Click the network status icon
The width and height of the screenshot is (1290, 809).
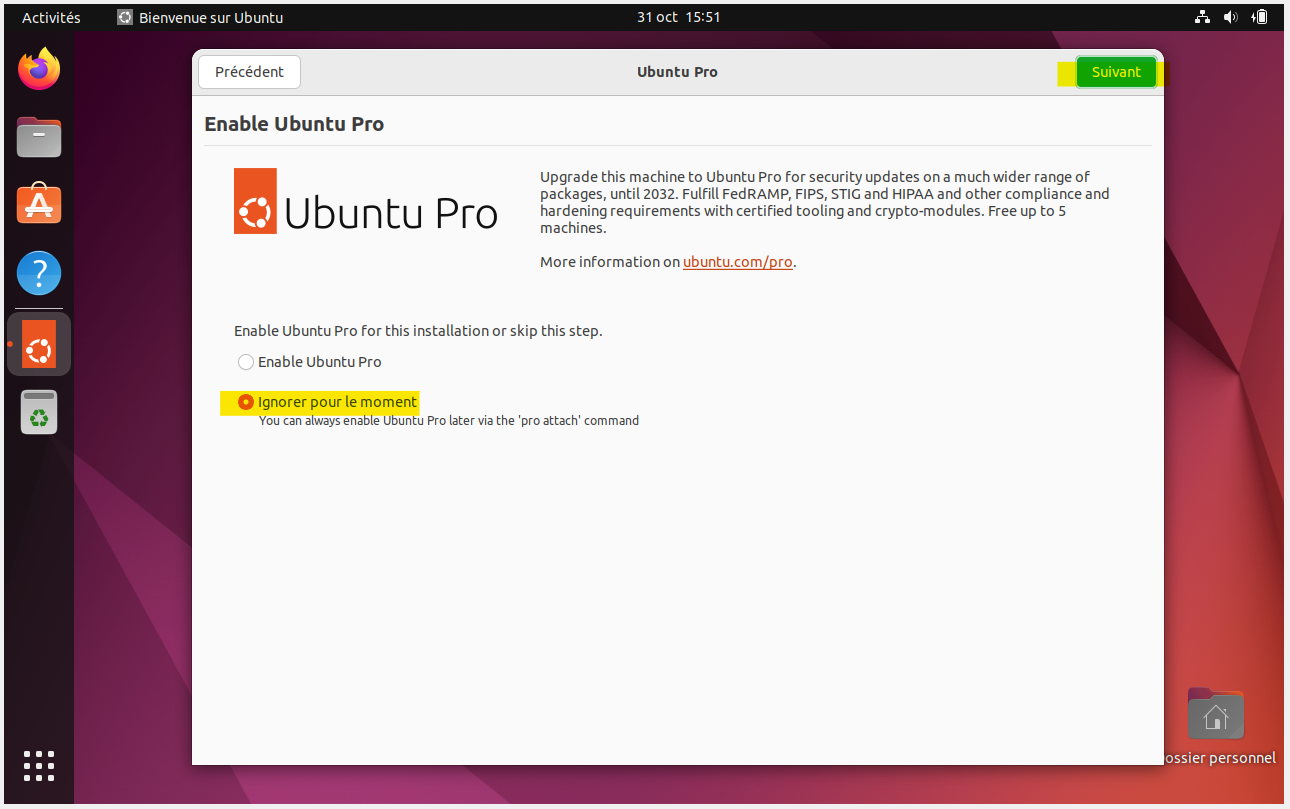(x=1202, y=17)
